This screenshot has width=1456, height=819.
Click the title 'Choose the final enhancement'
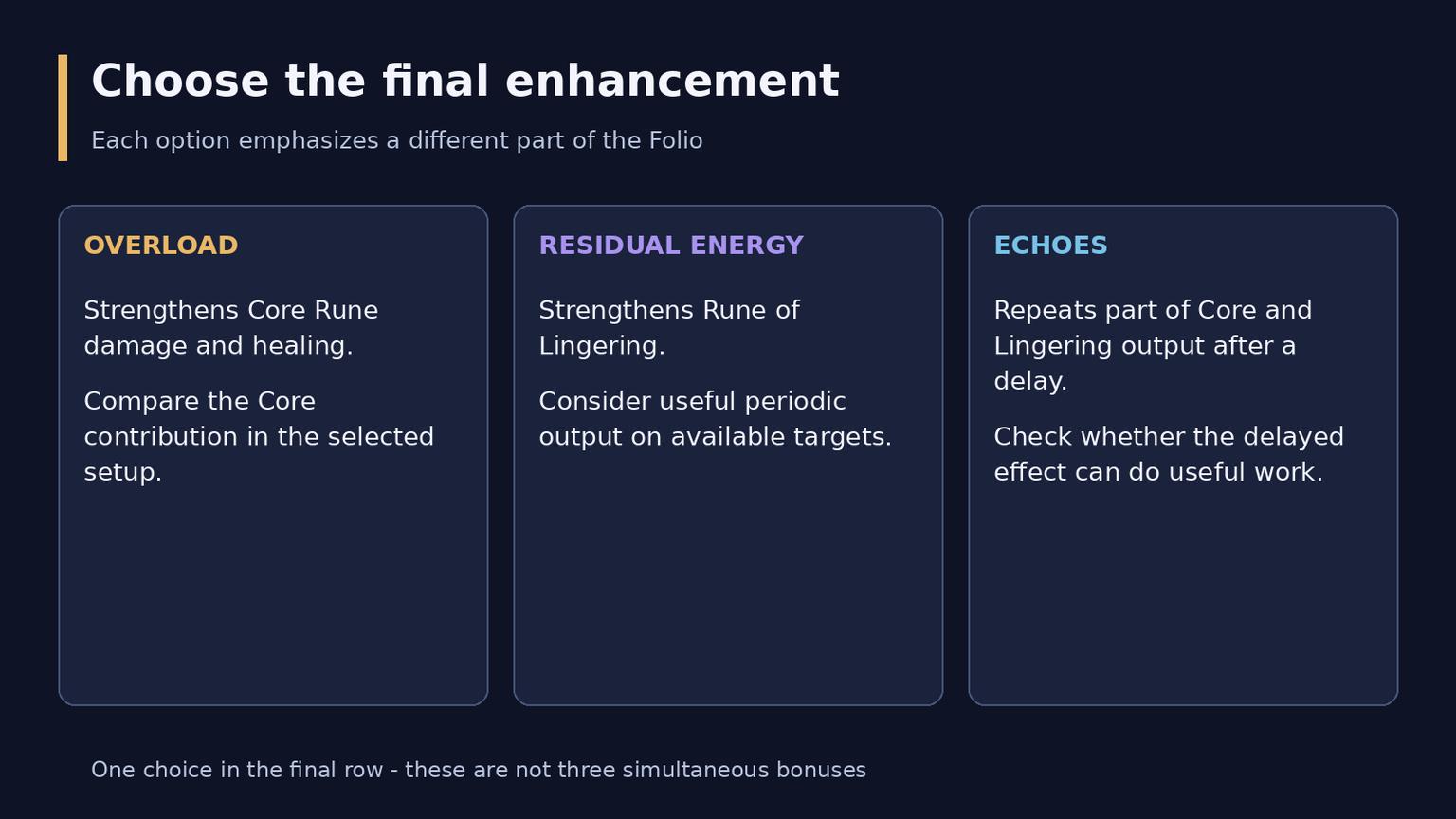(x=465, y=82)
